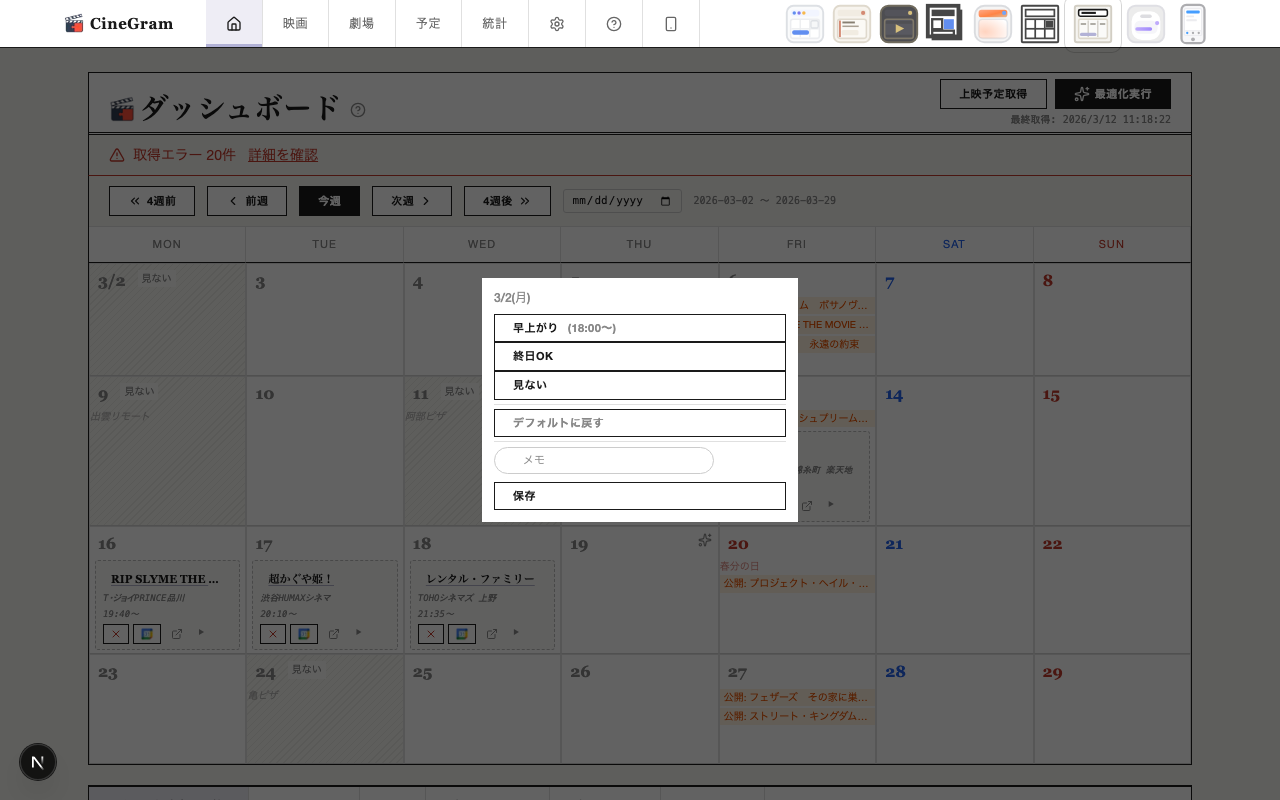Go to the home dashboard icon tab
1280x800 pixels.
point(234,24)
